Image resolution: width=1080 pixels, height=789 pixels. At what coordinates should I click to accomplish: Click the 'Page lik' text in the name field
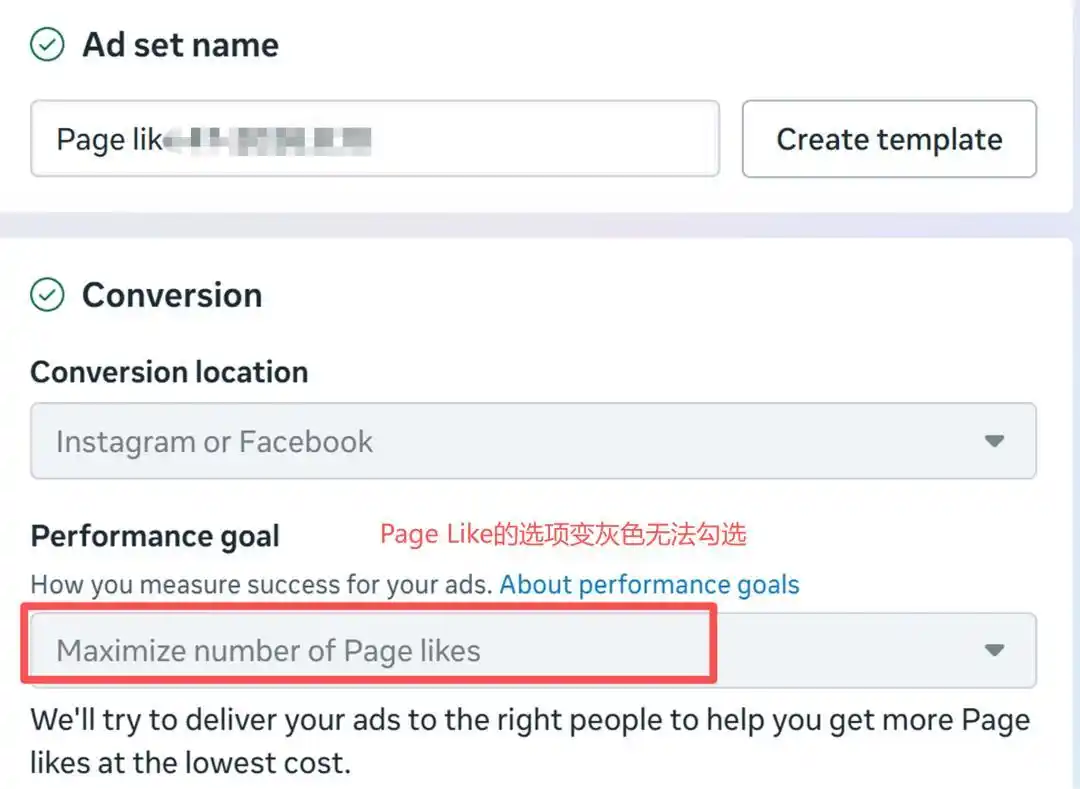click(x=110, y=140)
